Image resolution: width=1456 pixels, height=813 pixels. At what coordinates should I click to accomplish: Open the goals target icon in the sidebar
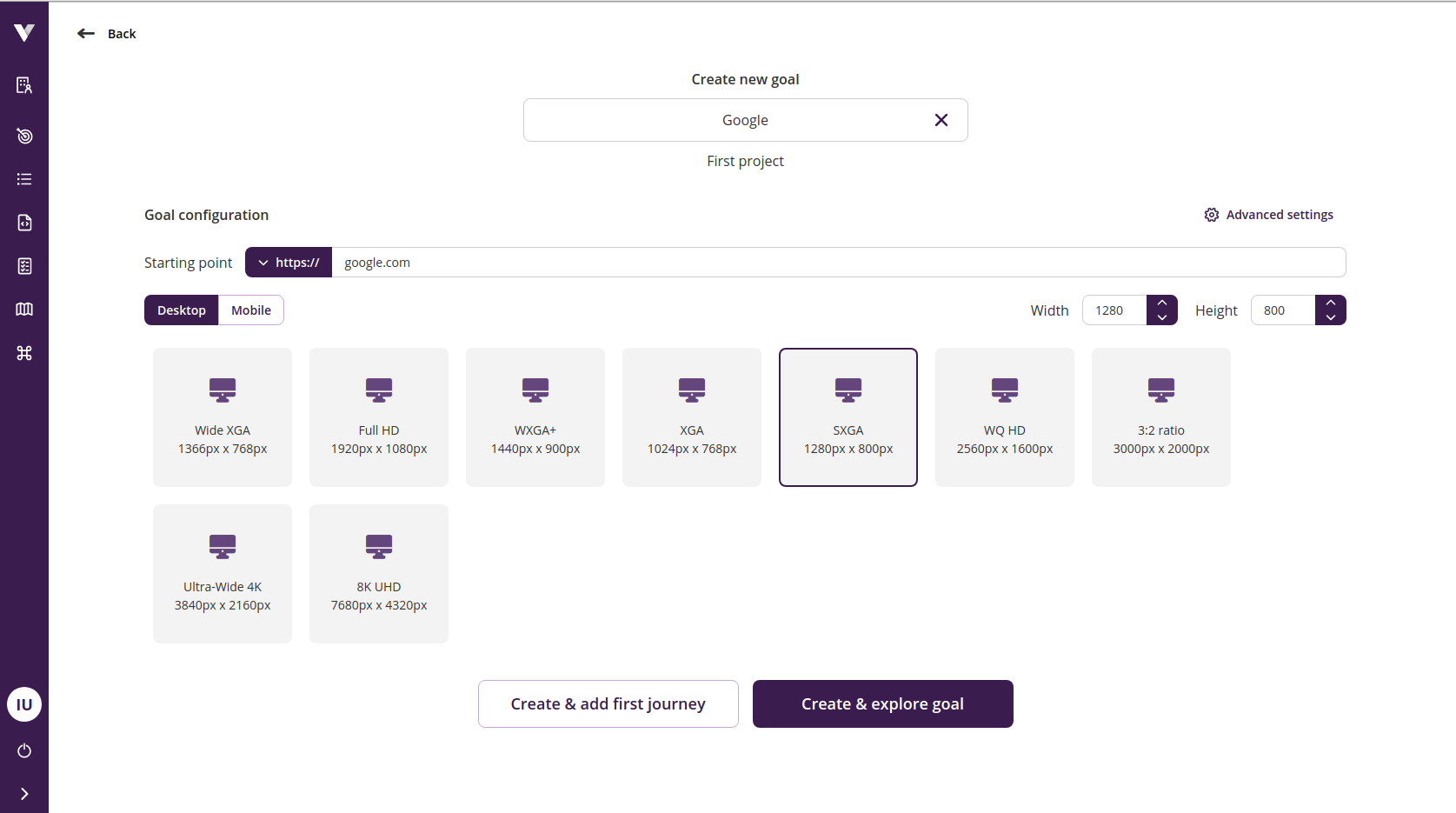coord(24,136)
